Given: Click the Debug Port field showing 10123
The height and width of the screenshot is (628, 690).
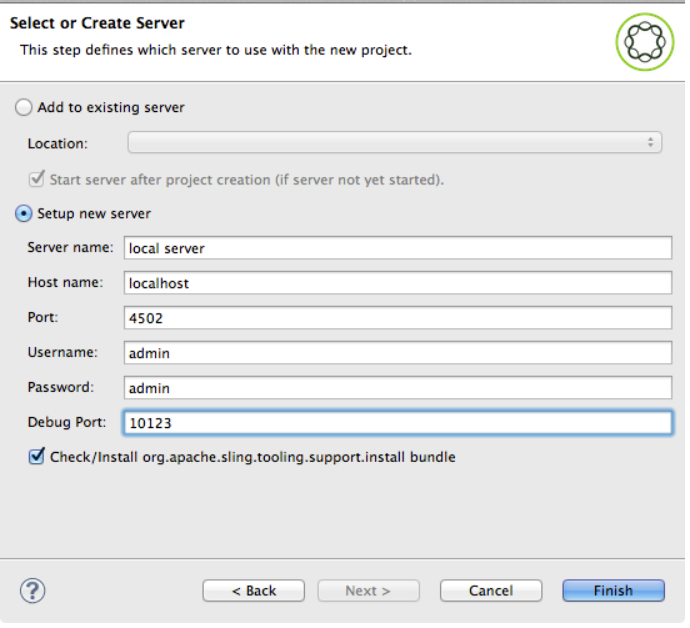Looking at the screenshot, I should pyautogui.click(x=398, y=423).
